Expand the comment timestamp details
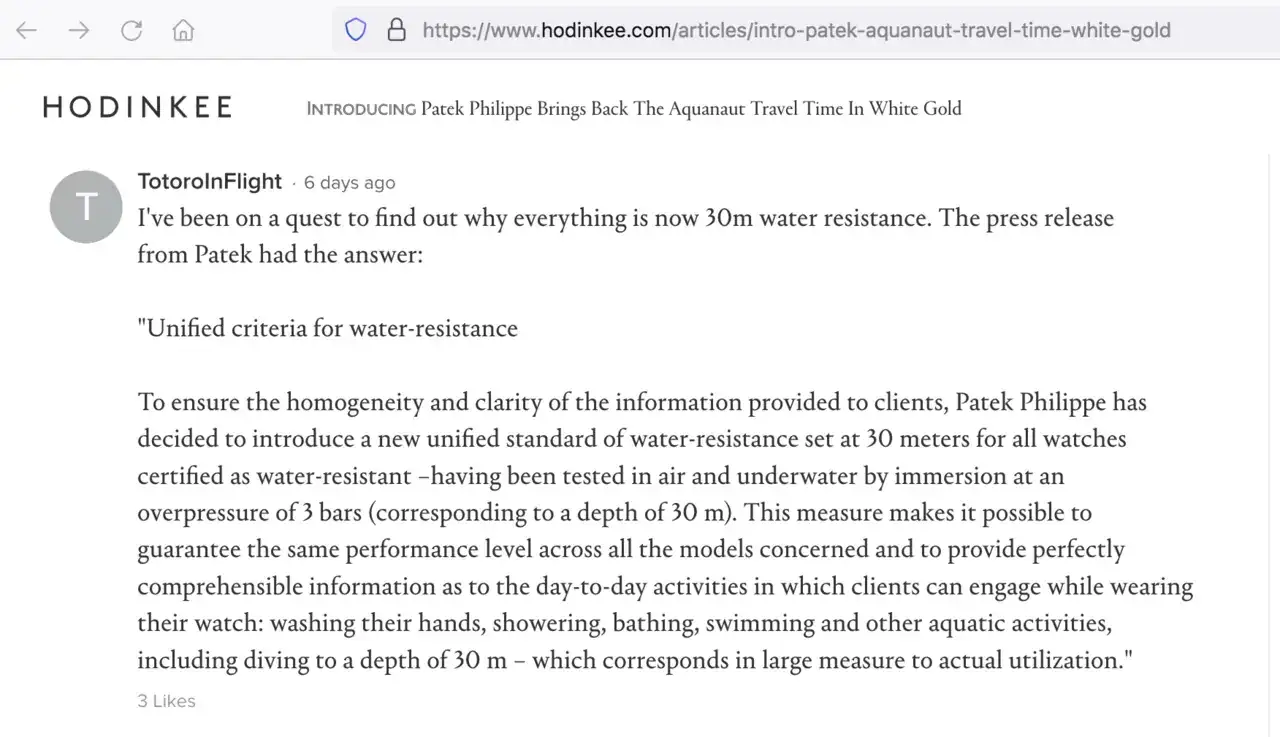Screen dimensions: 1280x737 [x=349, y=182]
